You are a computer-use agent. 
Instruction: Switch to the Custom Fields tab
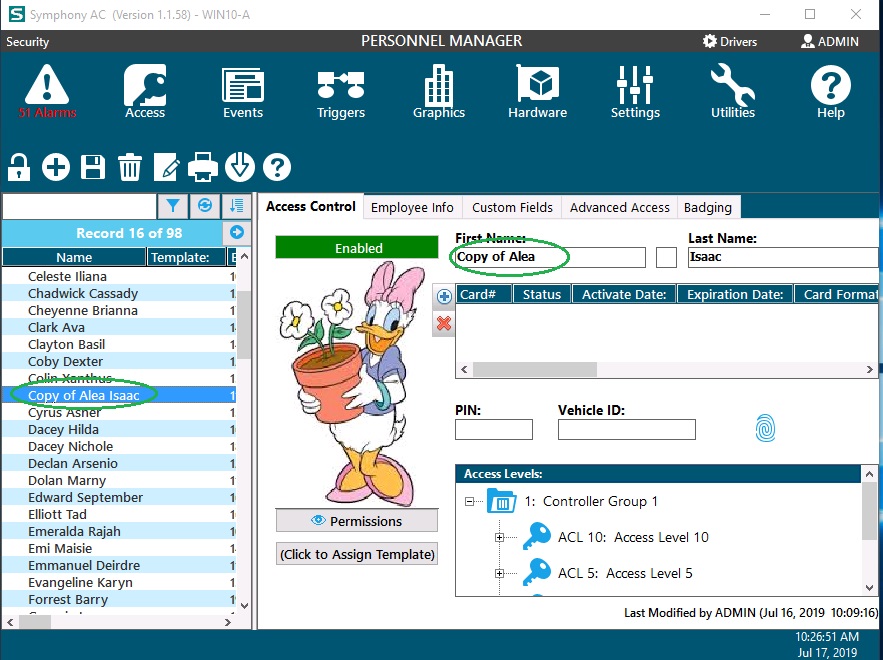pos(512,207)
